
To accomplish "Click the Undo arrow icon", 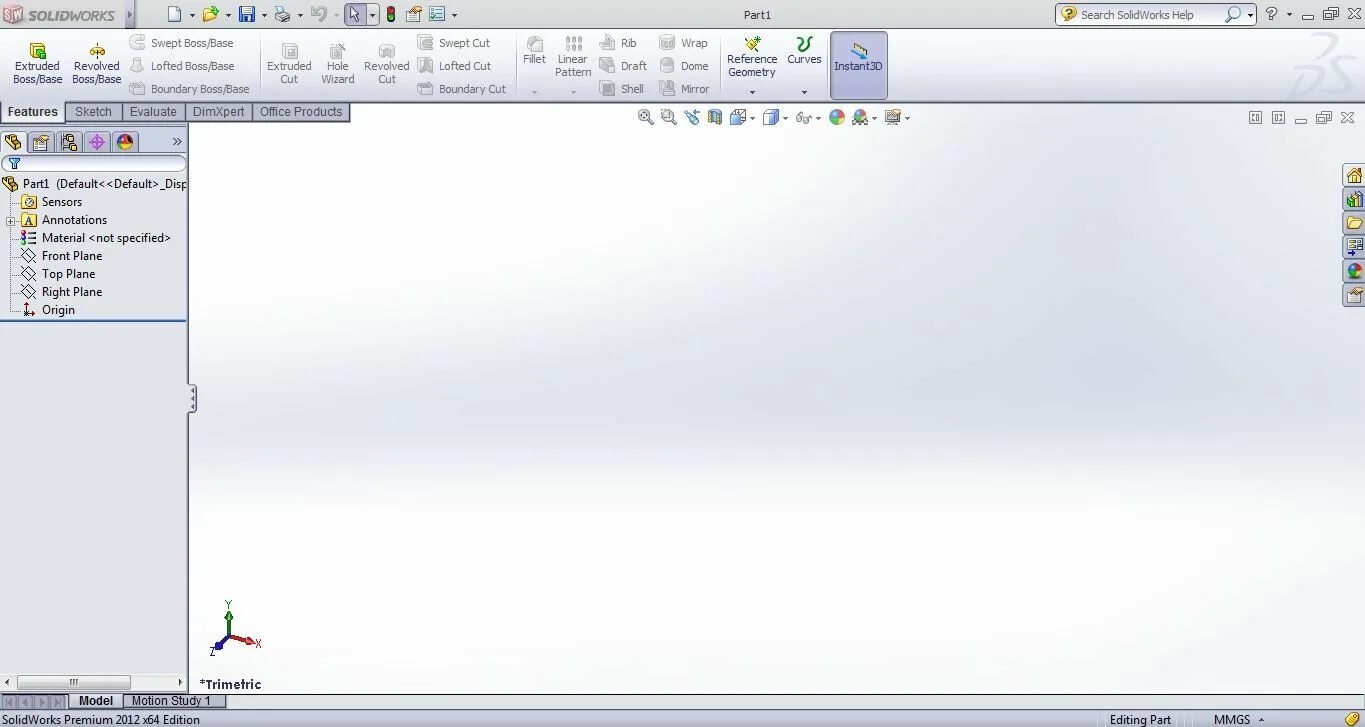I will click(x=319, y=14).
